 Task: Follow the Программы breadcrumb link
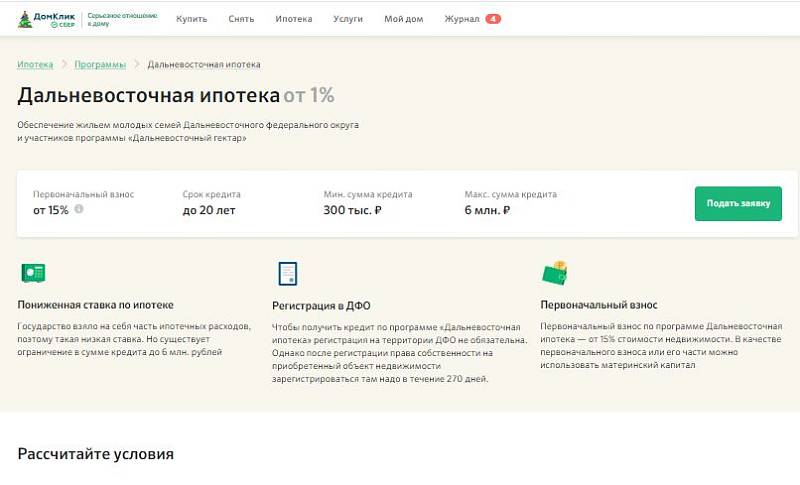tap(100, 64)
